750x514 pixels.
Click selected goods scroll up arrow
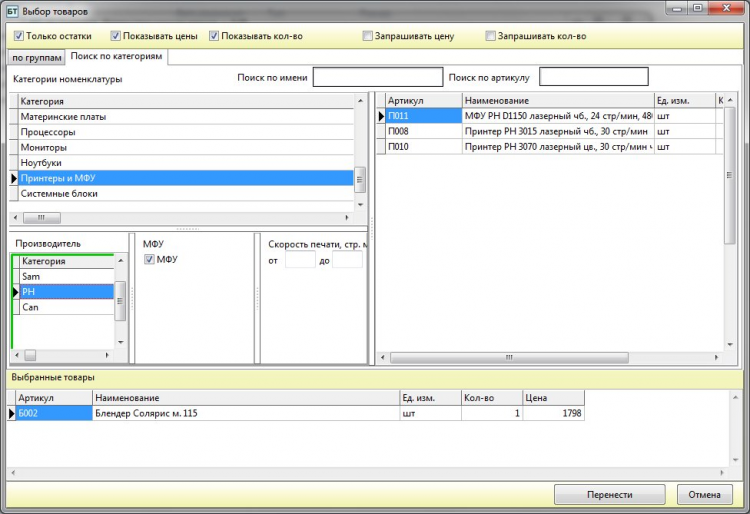[x=736, y=397]
